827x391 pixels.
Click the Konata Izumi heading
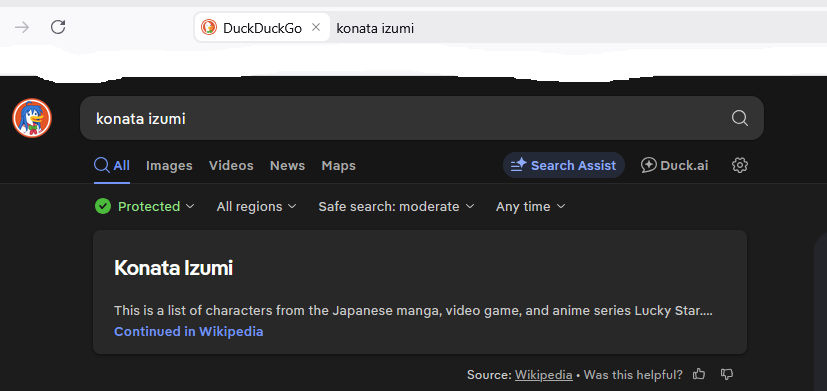[174, 268]
